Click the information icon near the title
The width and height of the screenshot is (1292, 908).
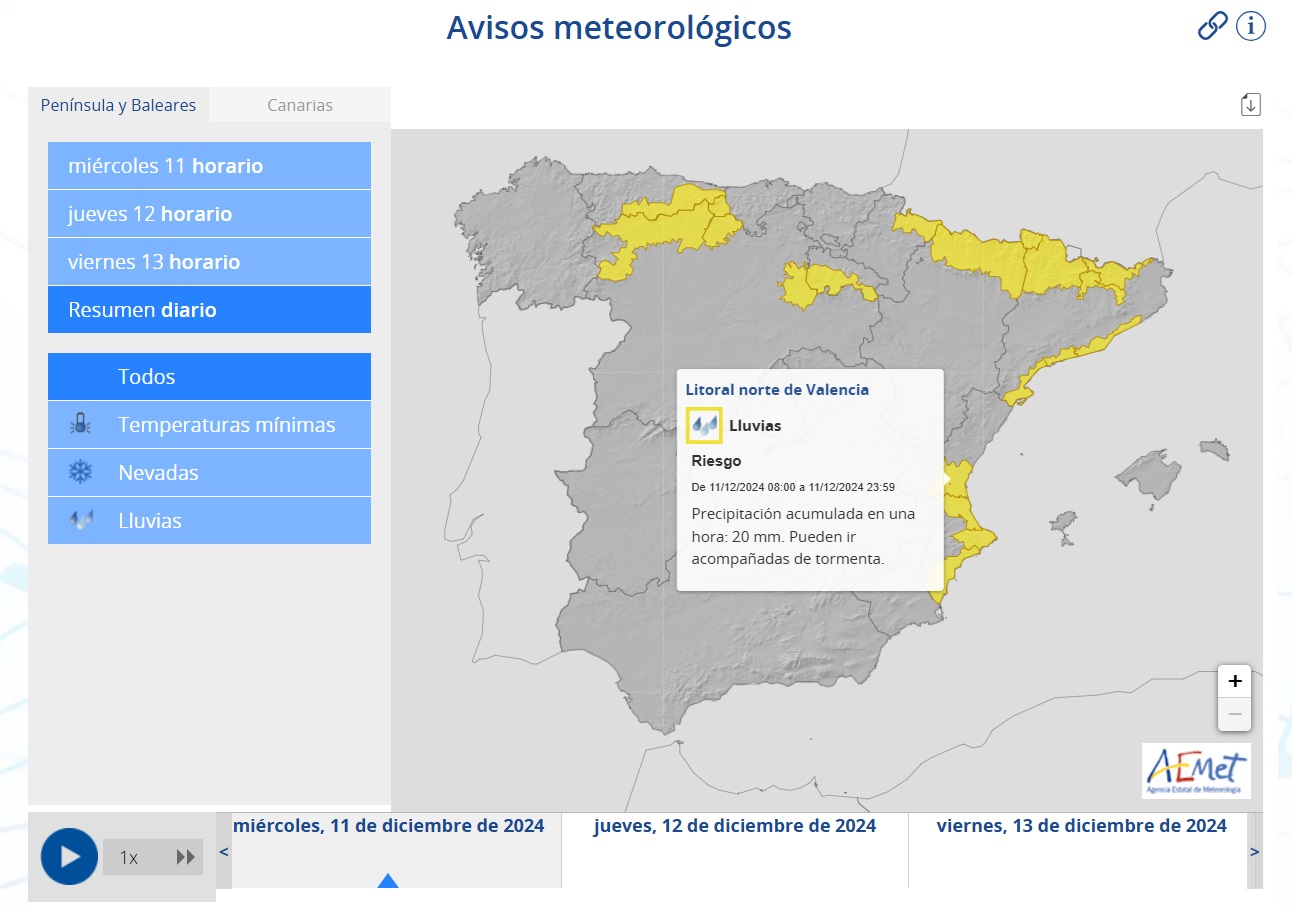1249,27
